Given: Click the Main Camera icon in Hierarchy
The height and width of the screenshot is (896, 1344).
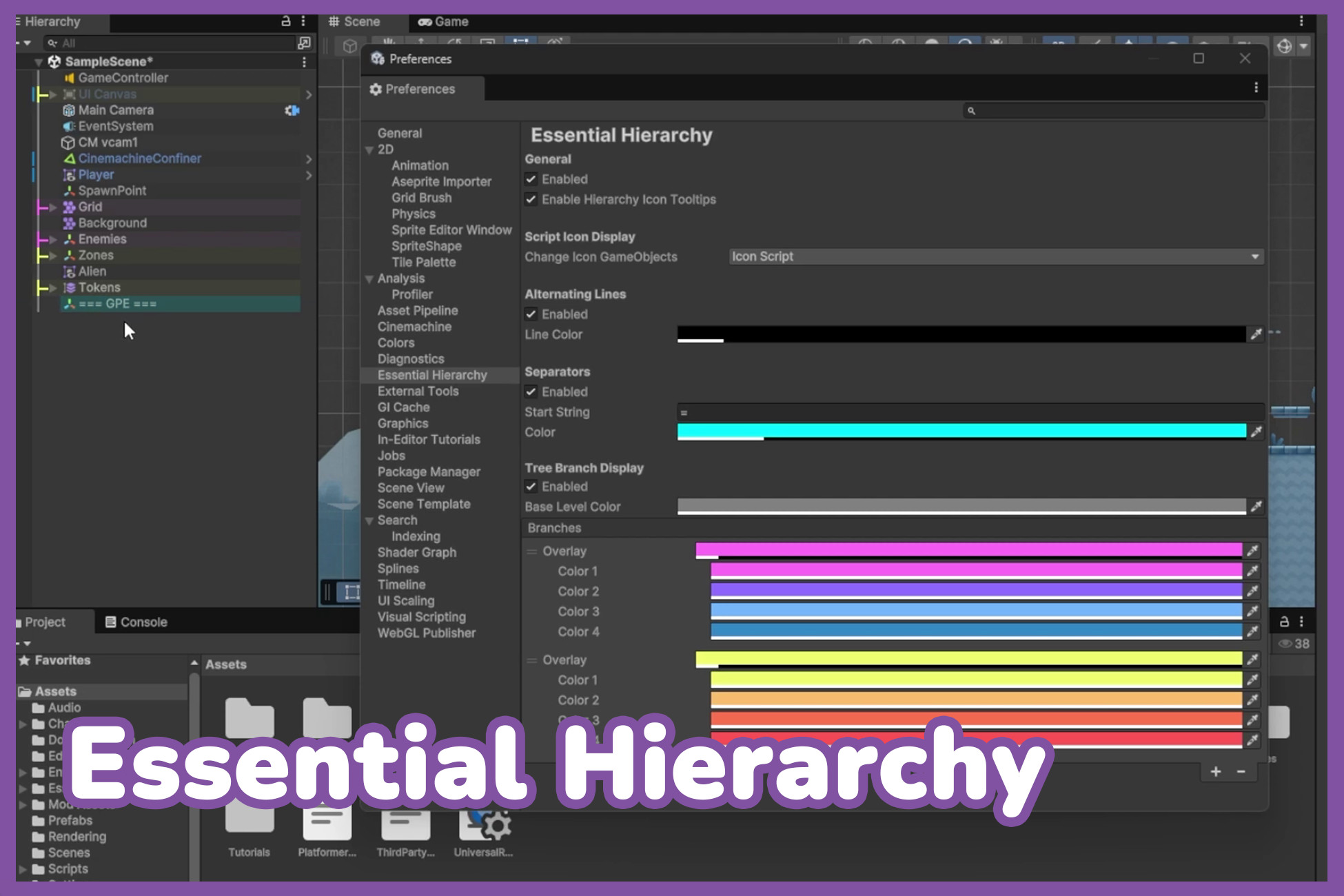Looking at the screenshot, I should click(x=69, y=110).
